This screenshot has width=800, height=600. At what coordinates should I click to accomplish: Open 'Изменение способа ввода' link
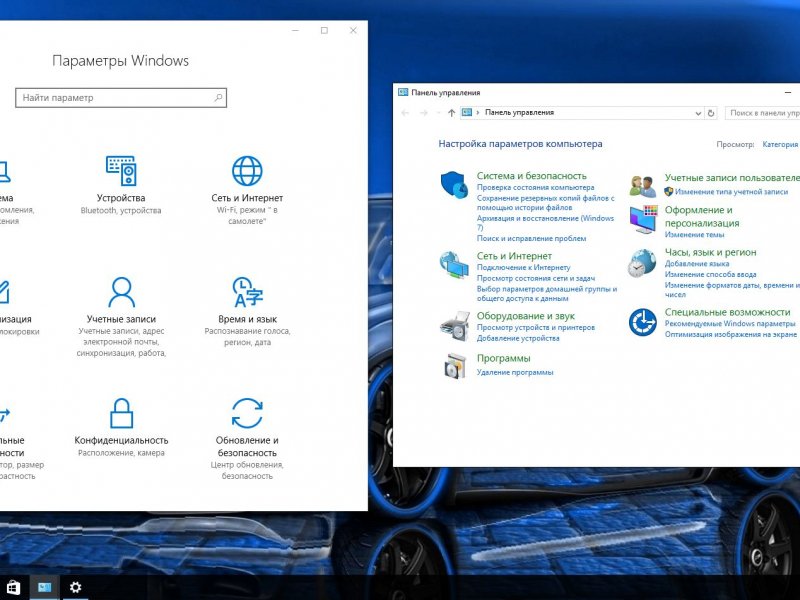[x=710, y=274]
